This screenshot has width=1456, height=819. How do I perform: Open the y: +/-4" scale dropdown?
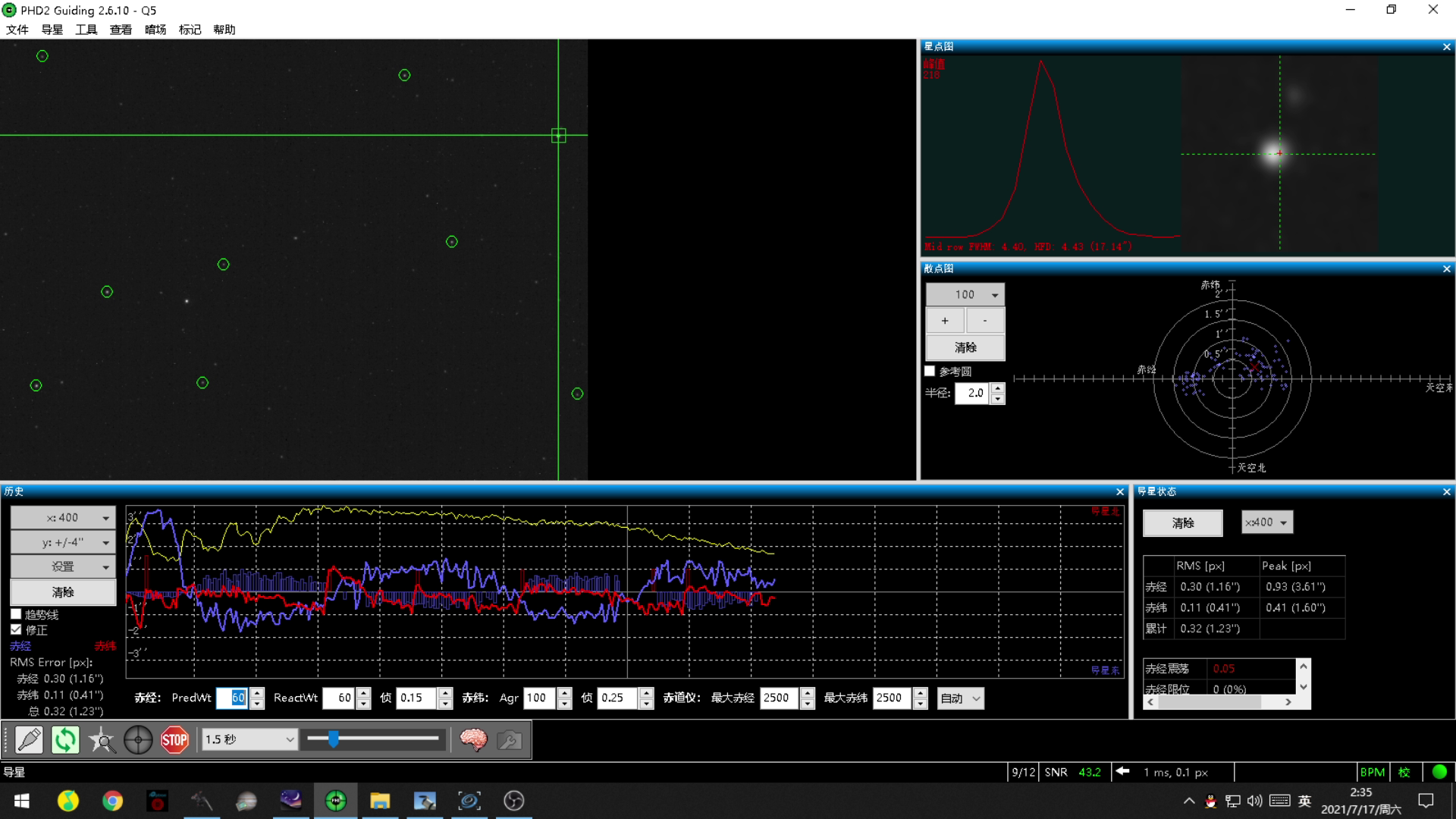63,542
